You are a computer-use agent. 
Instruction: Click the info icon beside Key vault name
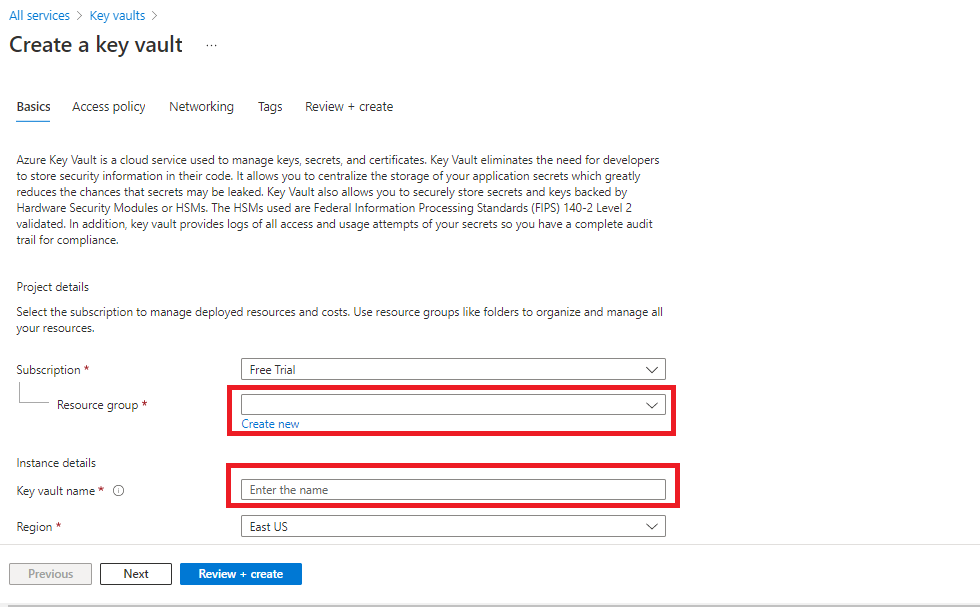click(118, 490)
